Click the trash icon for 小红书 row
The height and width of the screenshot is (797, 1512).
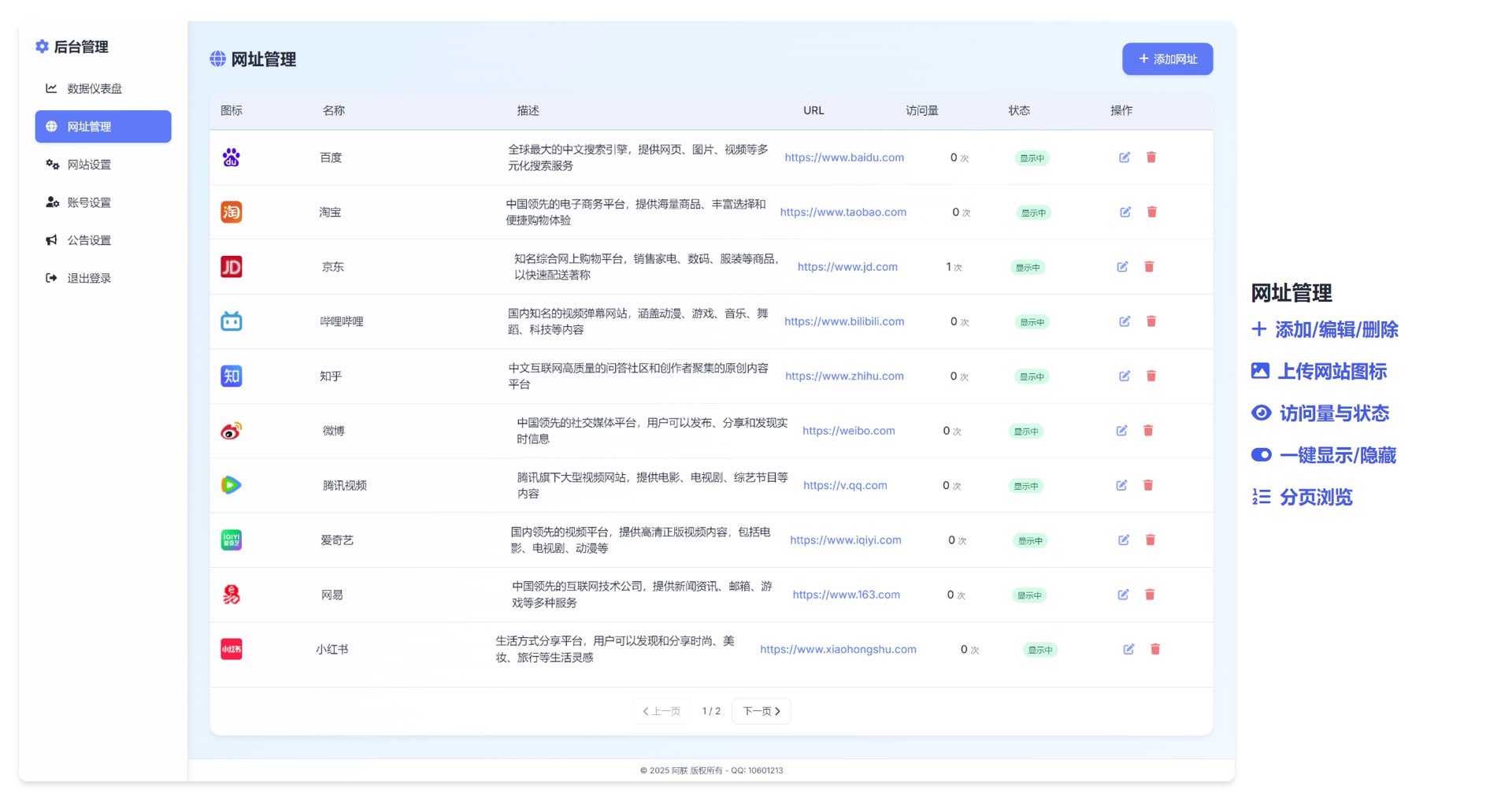(1155, 649)
